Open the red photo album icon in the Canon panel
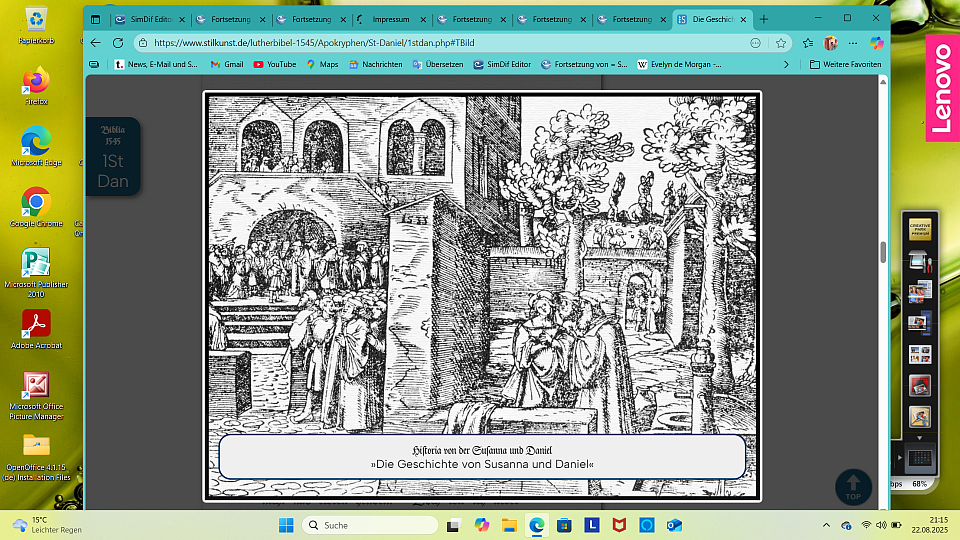960x540 pixels. [920, 386]
